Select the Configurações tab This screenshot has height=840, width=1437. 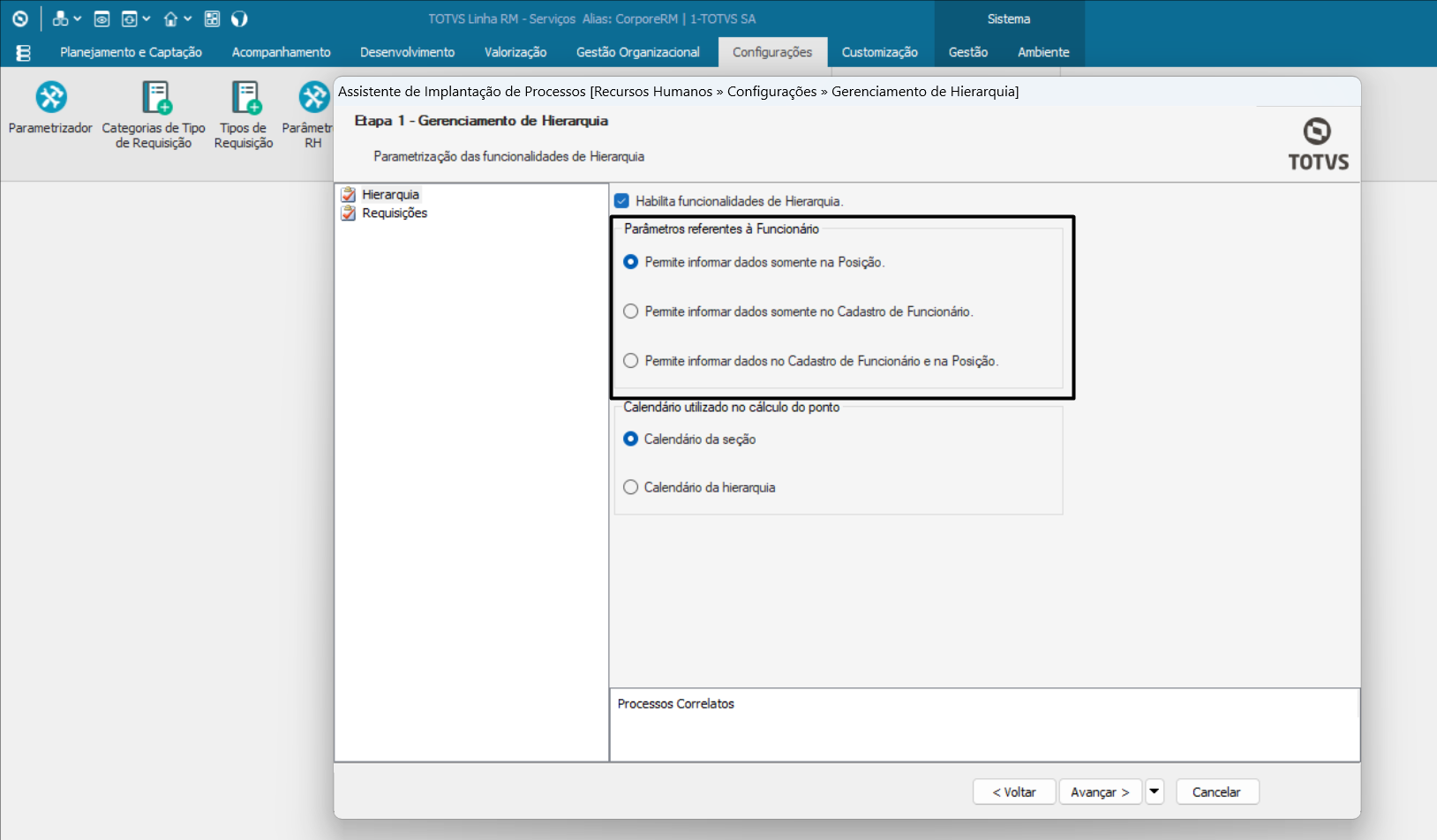772,52
